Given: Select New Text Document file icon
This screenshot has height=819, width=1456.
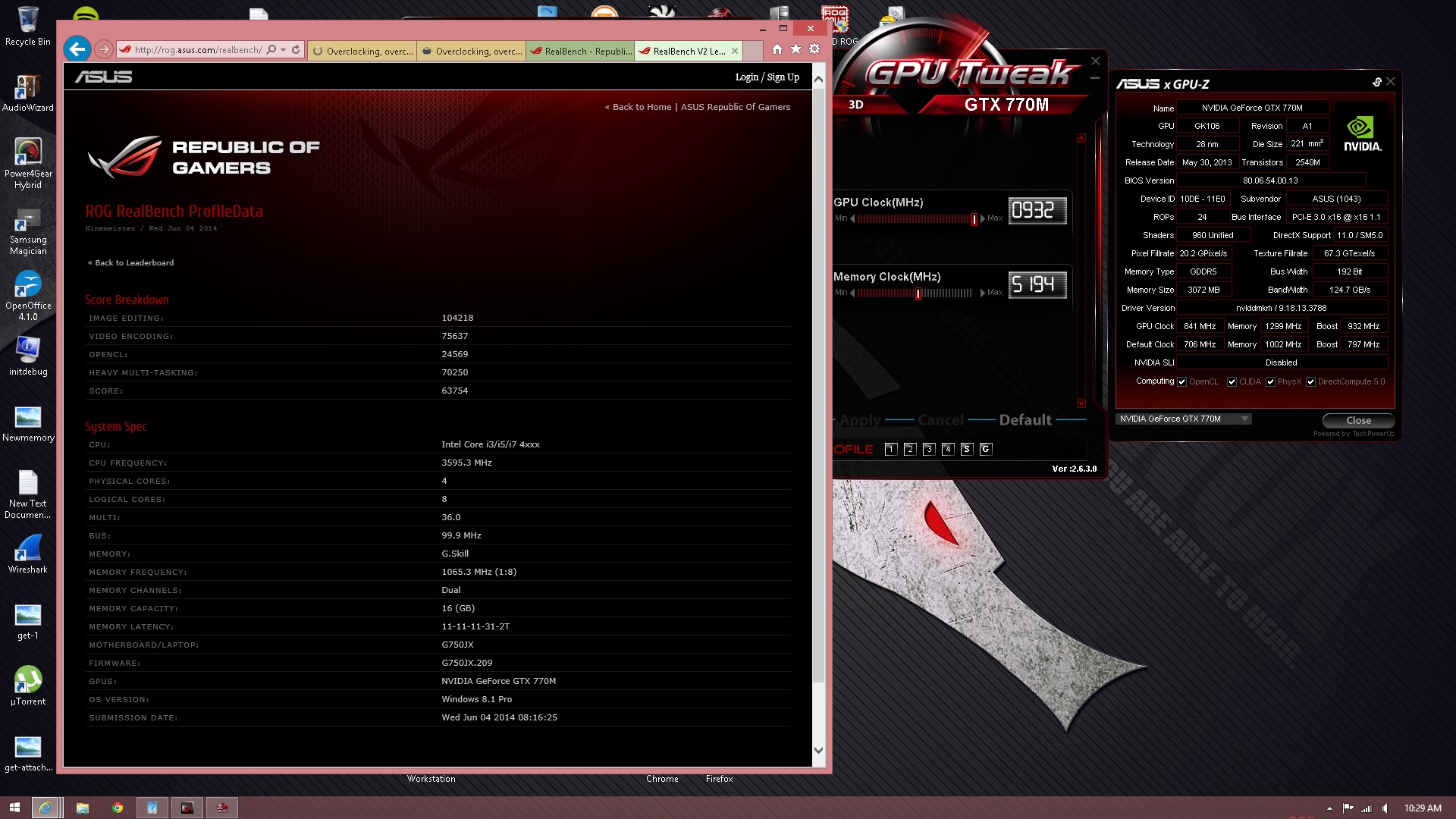Looking at the screenshot, I should pos(28,494).
